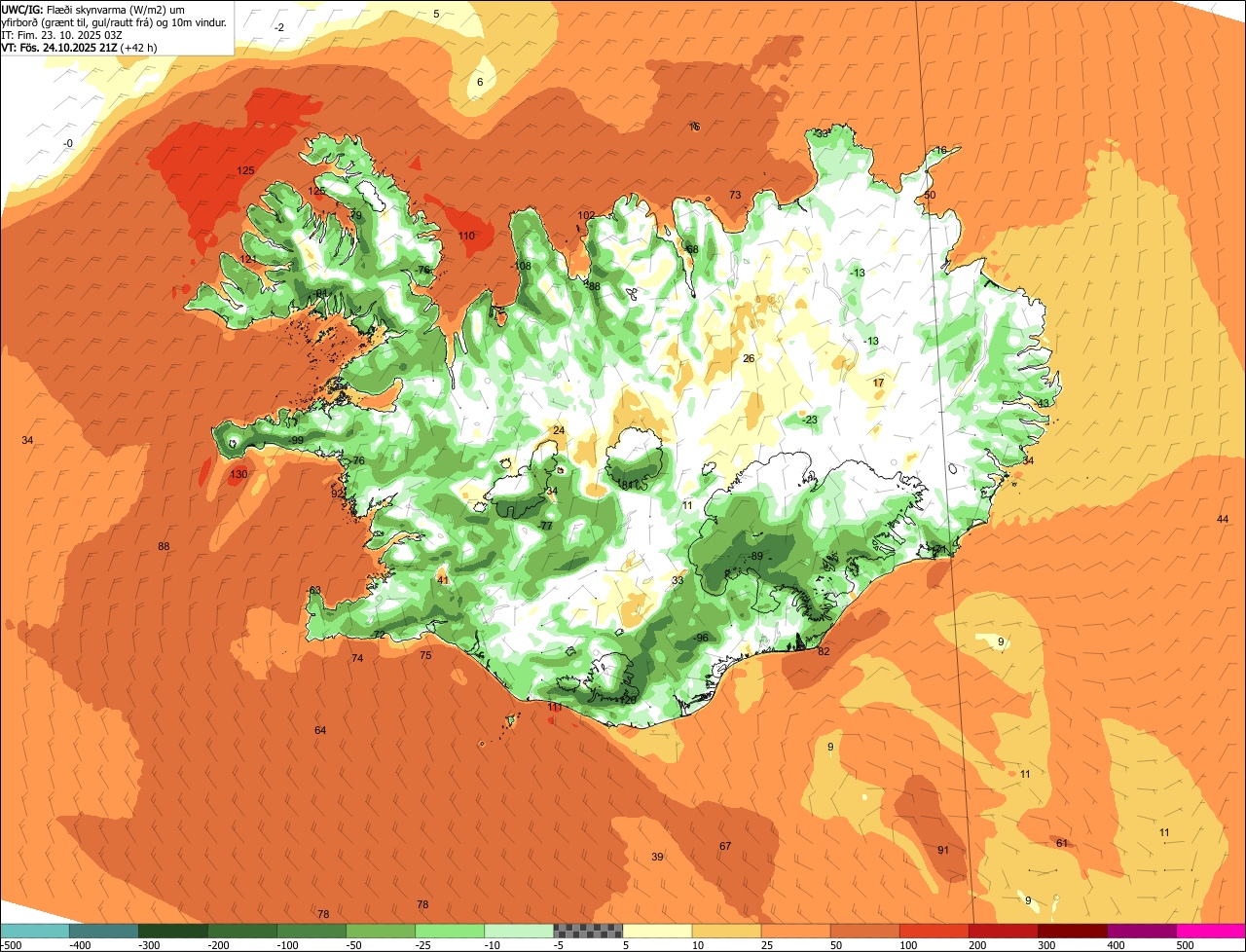Click the map value '39' over the southern ocean
Image resolution: width=1246 pixels, height=952 pixels.
(657, 857)
